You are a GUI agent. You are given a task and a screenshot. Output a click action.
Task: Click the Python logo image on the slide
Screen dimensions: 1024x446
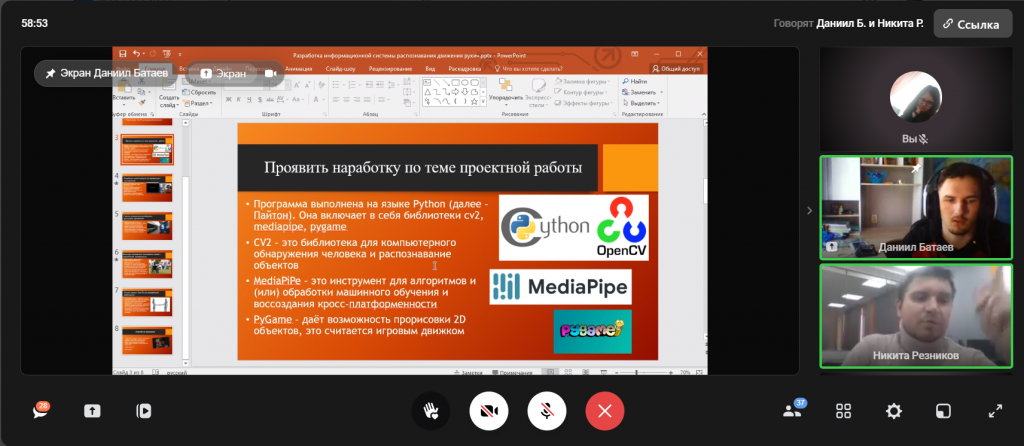pos(545,227)
